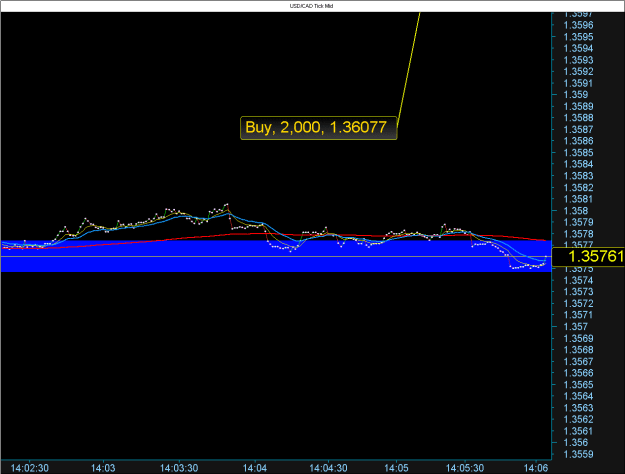The image size is (625, 474).
Task: Click the 1.3589 price axis label
Action: 578,106
